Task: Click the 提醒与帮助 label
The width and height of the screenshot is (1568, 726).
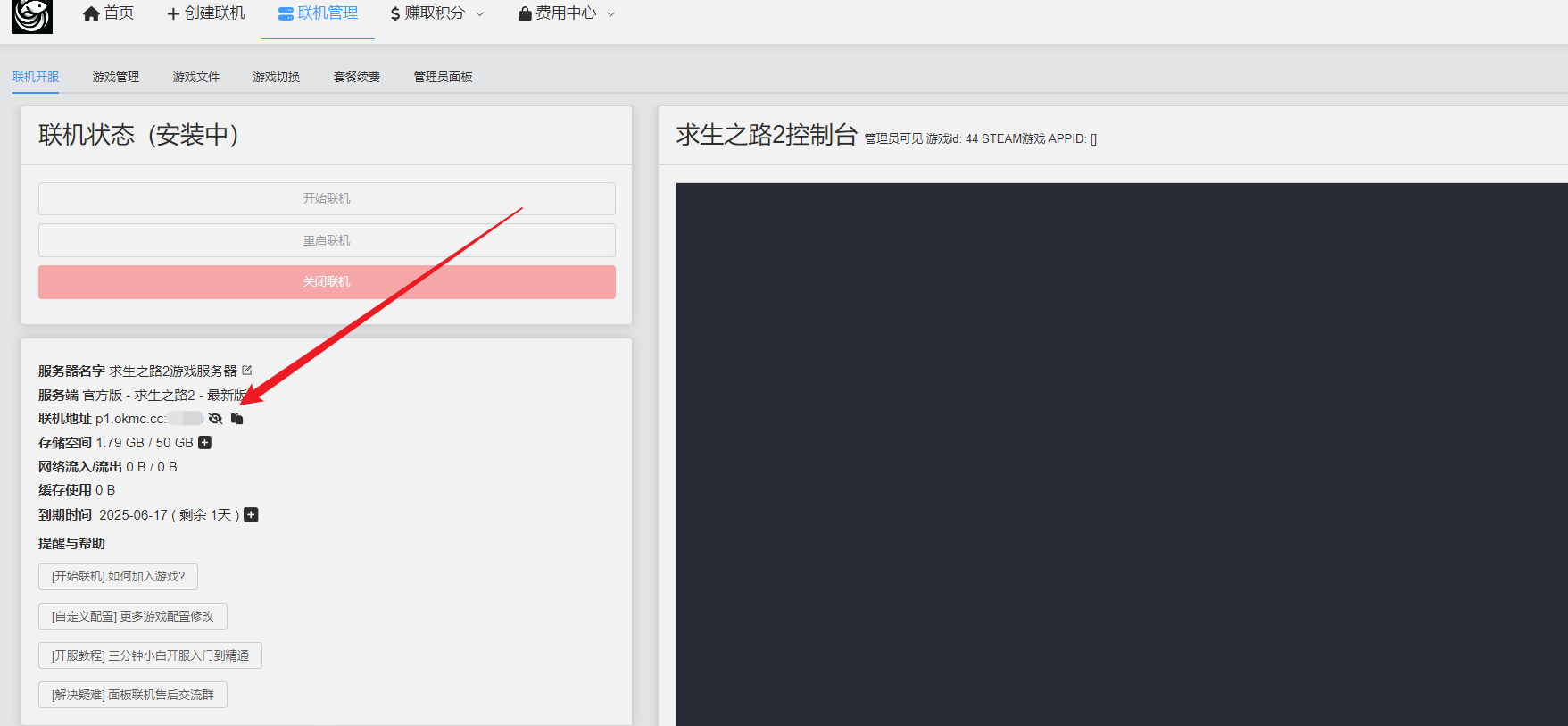Action: pyautogui.click(x=71, y=543)
